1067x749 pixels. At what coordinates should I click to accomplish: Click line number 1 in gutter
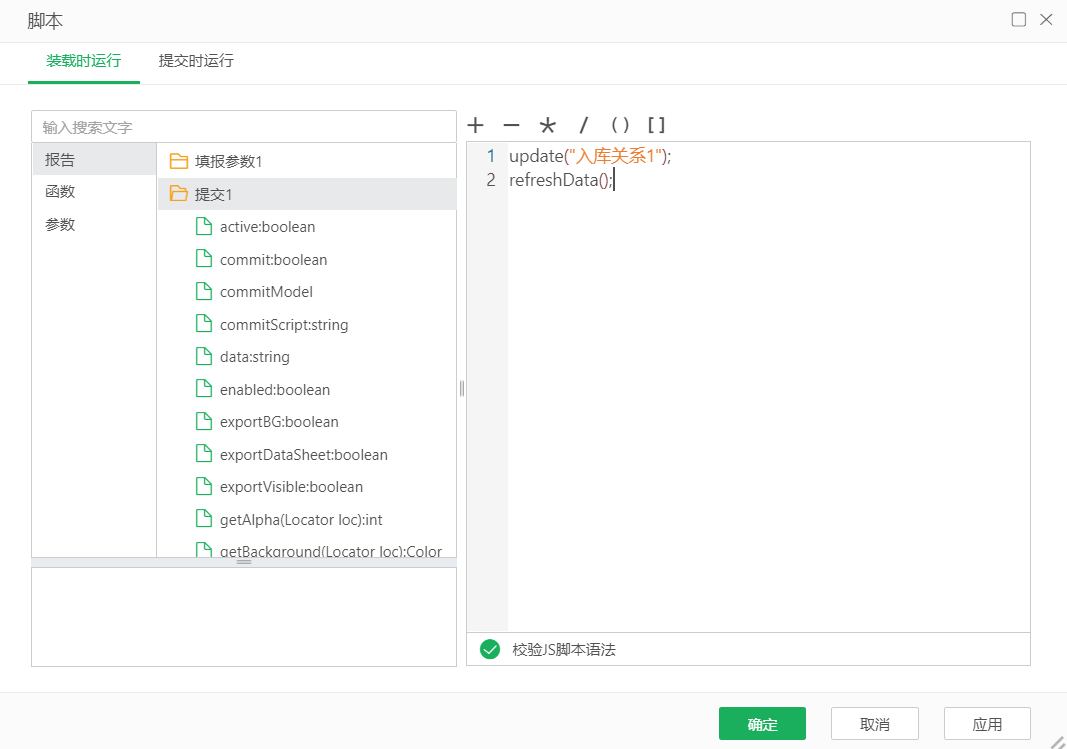[491, 156]
